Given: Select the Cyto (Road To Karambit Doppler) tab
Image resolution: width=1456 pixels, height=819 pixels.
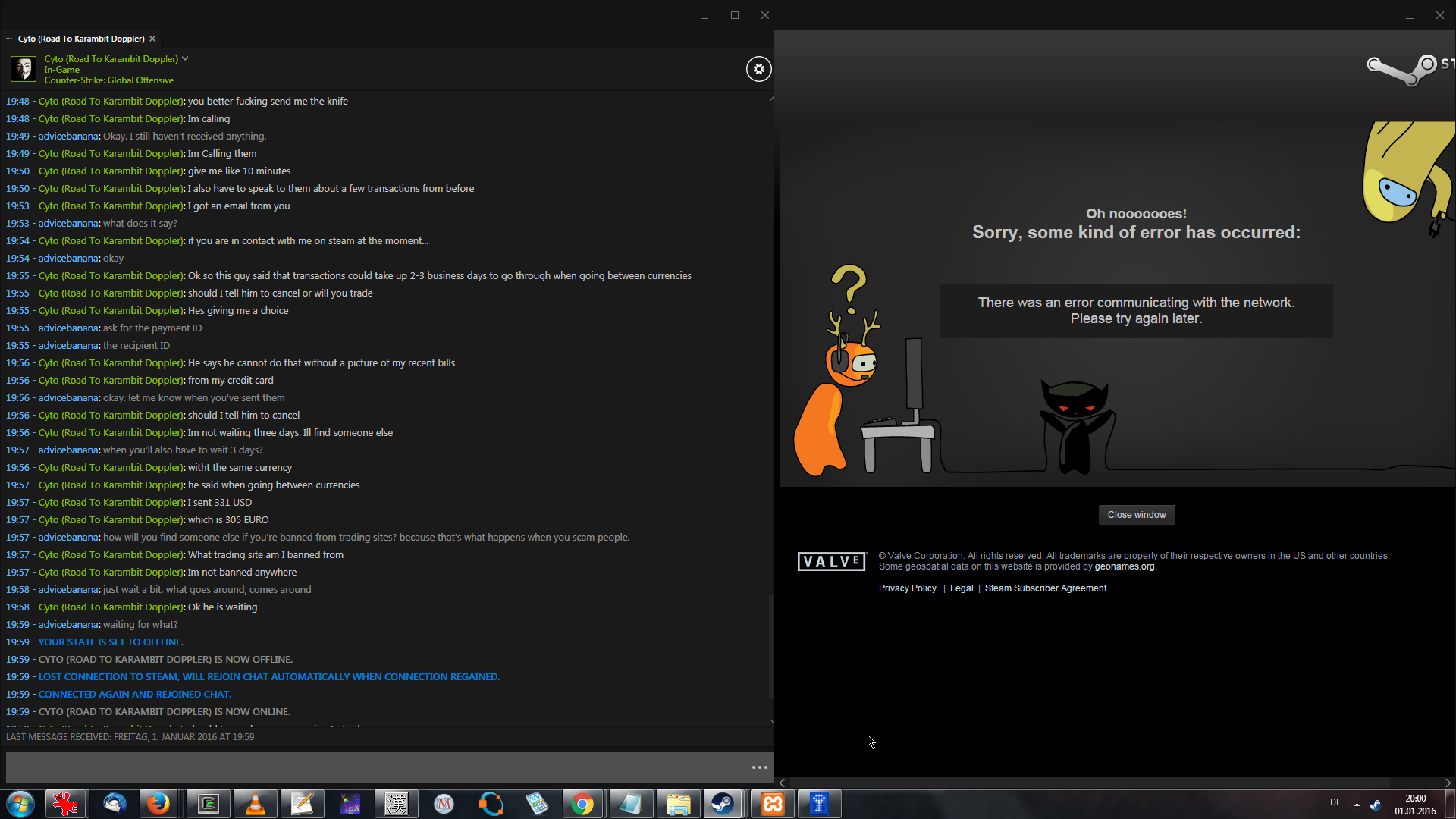Looking at the screenshot, I should [x=80, y=39].
